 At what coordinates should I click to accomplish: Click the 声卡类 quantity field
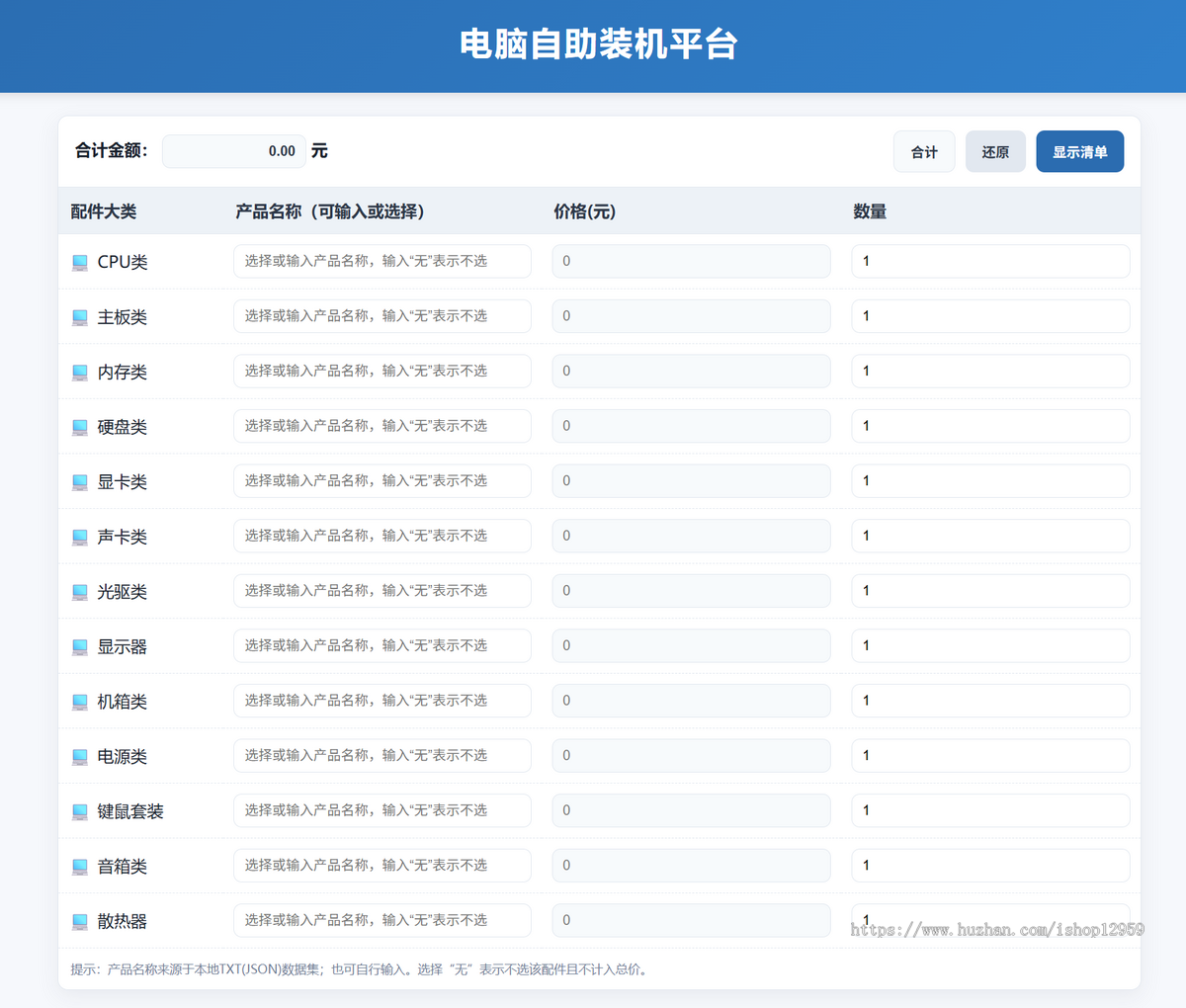(990, 536)
